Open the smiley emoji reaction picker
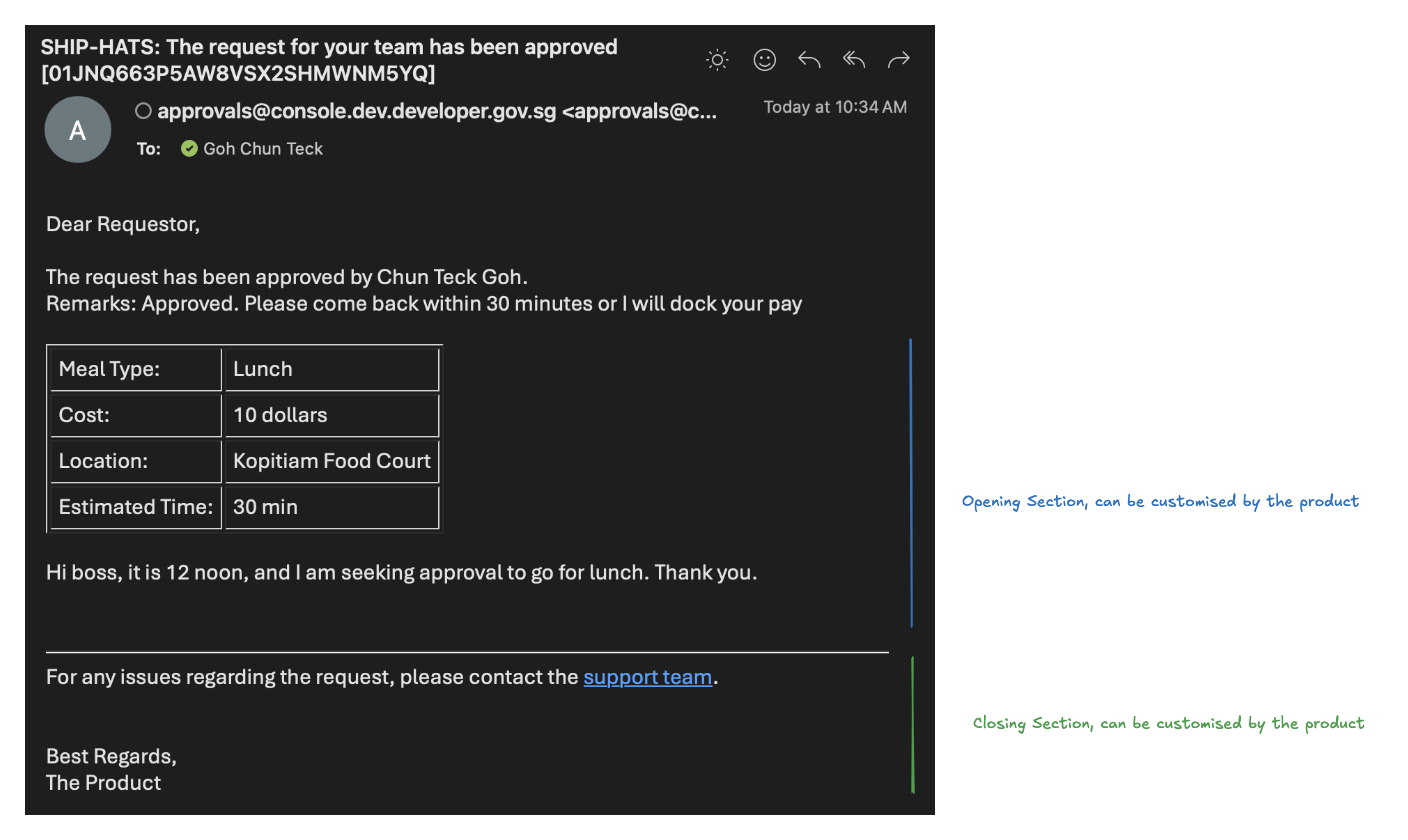Screen dimensions: 1408x840 point(764,60)
